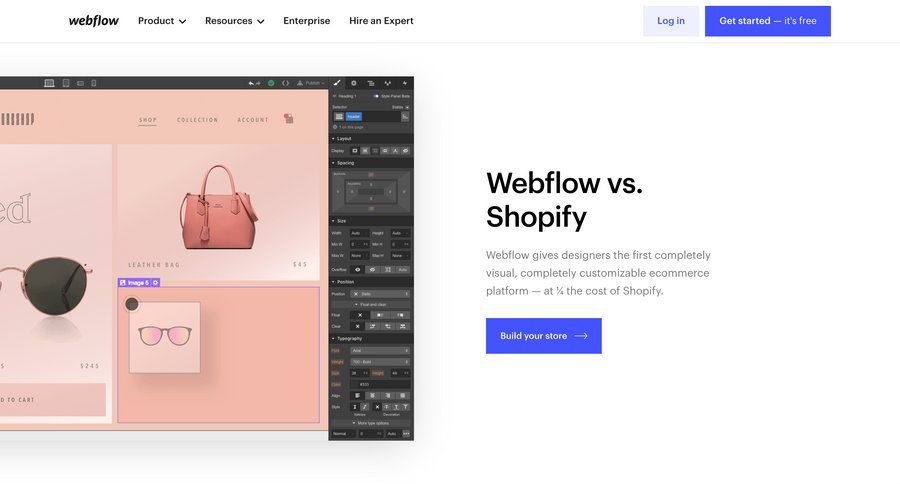The image size is (900, 484).
Task: Open the Settings gear tab in designer
Action: tap(354, 83)
